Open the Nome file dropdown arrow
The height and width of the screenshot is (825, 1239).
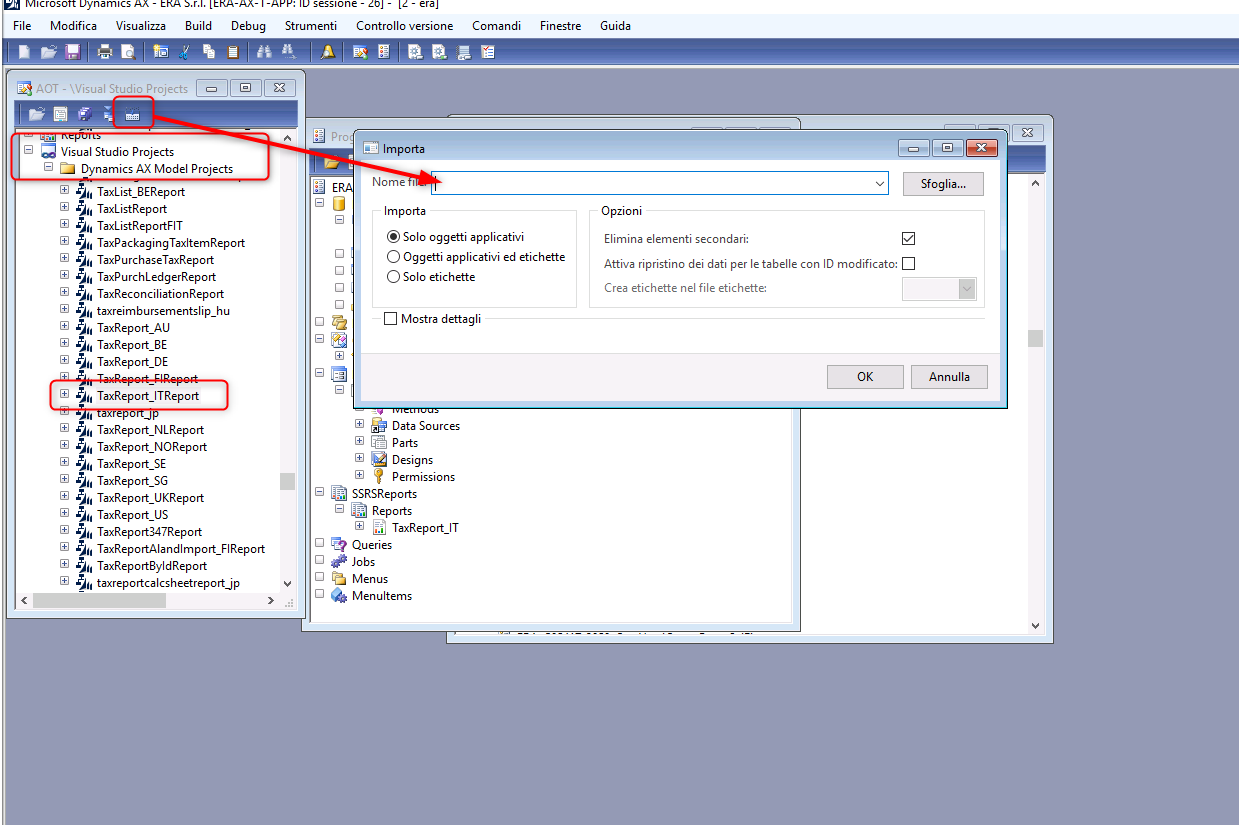click(x=878, y=183)
